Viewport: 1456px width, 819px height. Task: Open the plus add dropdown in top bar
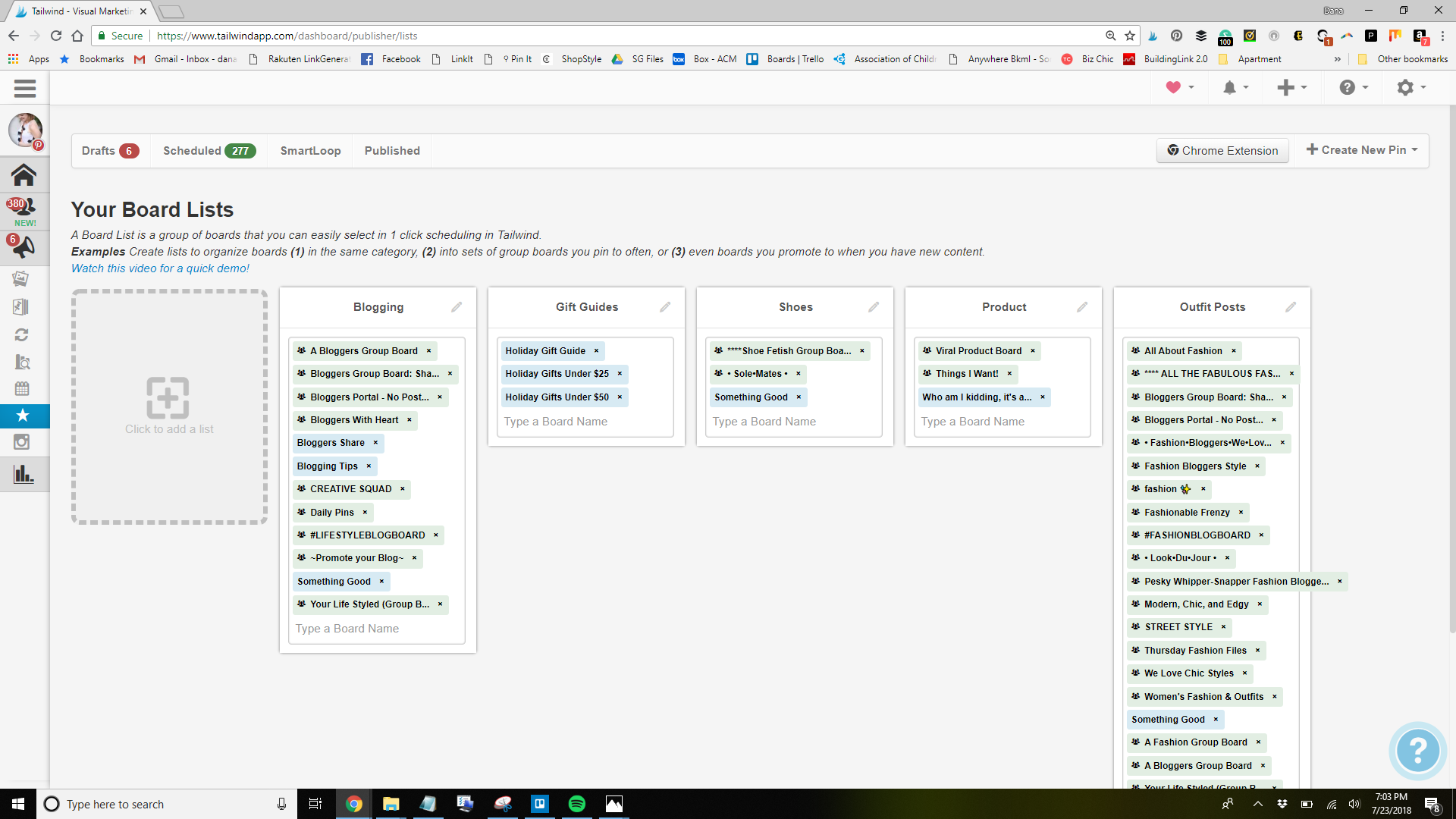pos(1292,87)
